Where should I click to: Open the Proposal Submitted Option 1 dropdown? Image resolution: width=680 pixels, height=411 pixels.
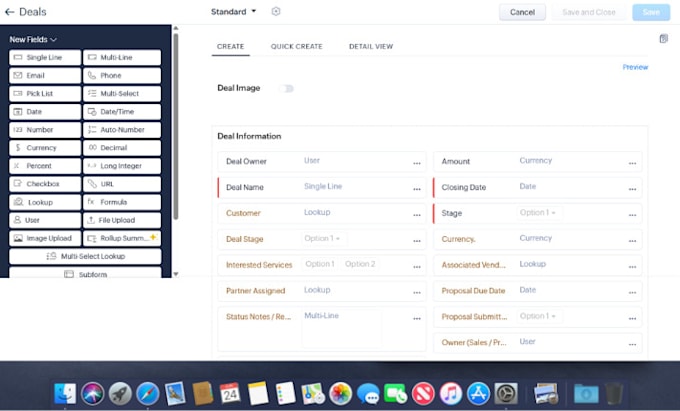(538, 316)
